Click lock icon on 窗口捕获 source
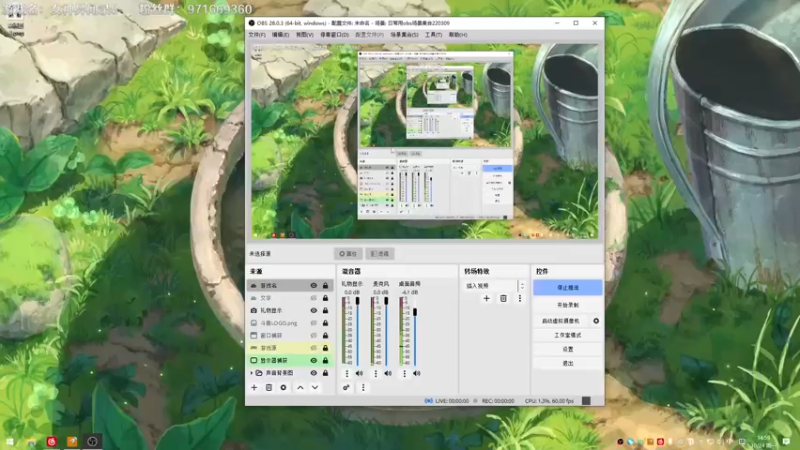This screenshot has height=450, width=800. pyautogui.click(x=325, y=335)
